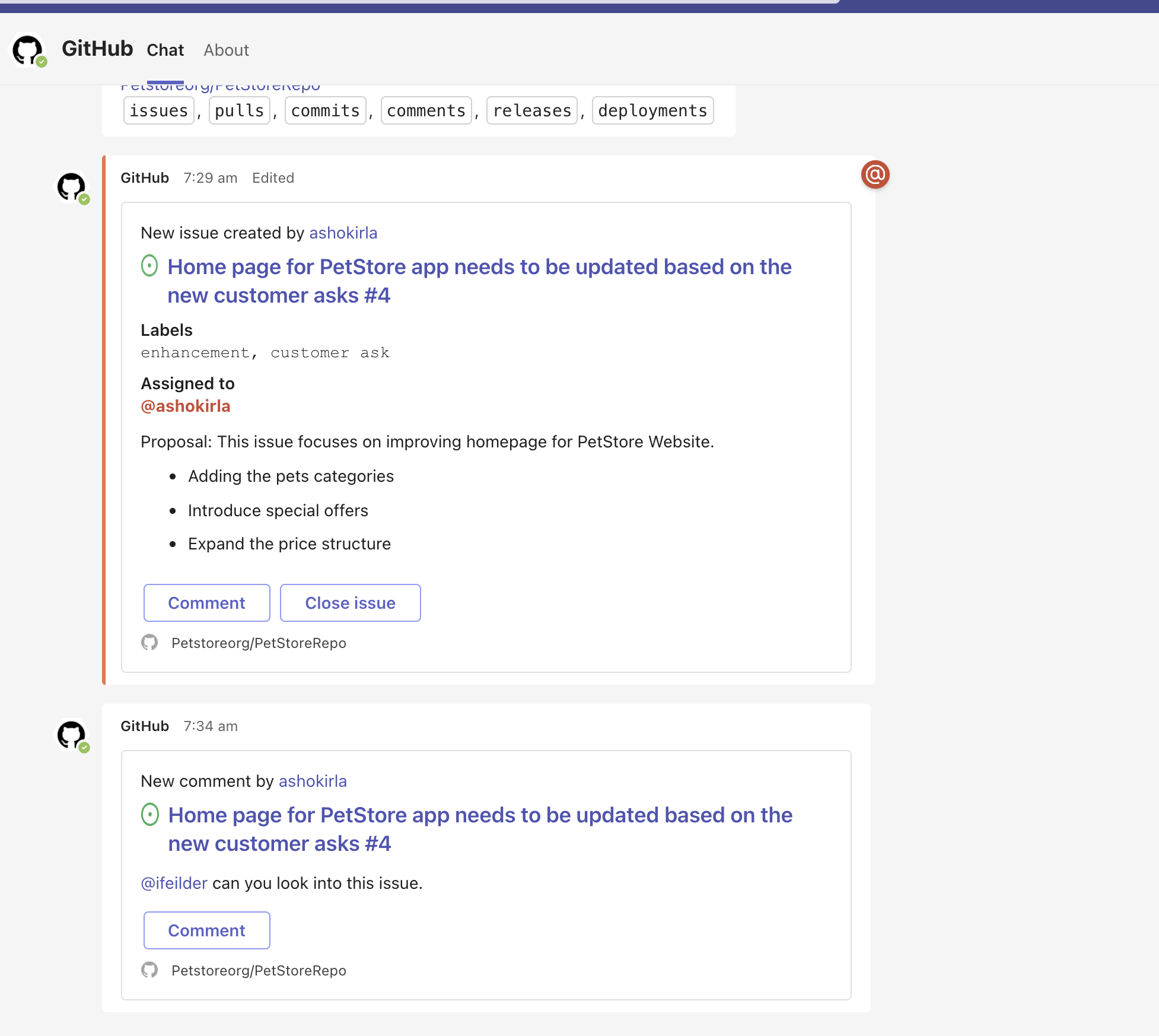
Task: Click GitHub repo icon in bottom card footer
Action: 149,970
